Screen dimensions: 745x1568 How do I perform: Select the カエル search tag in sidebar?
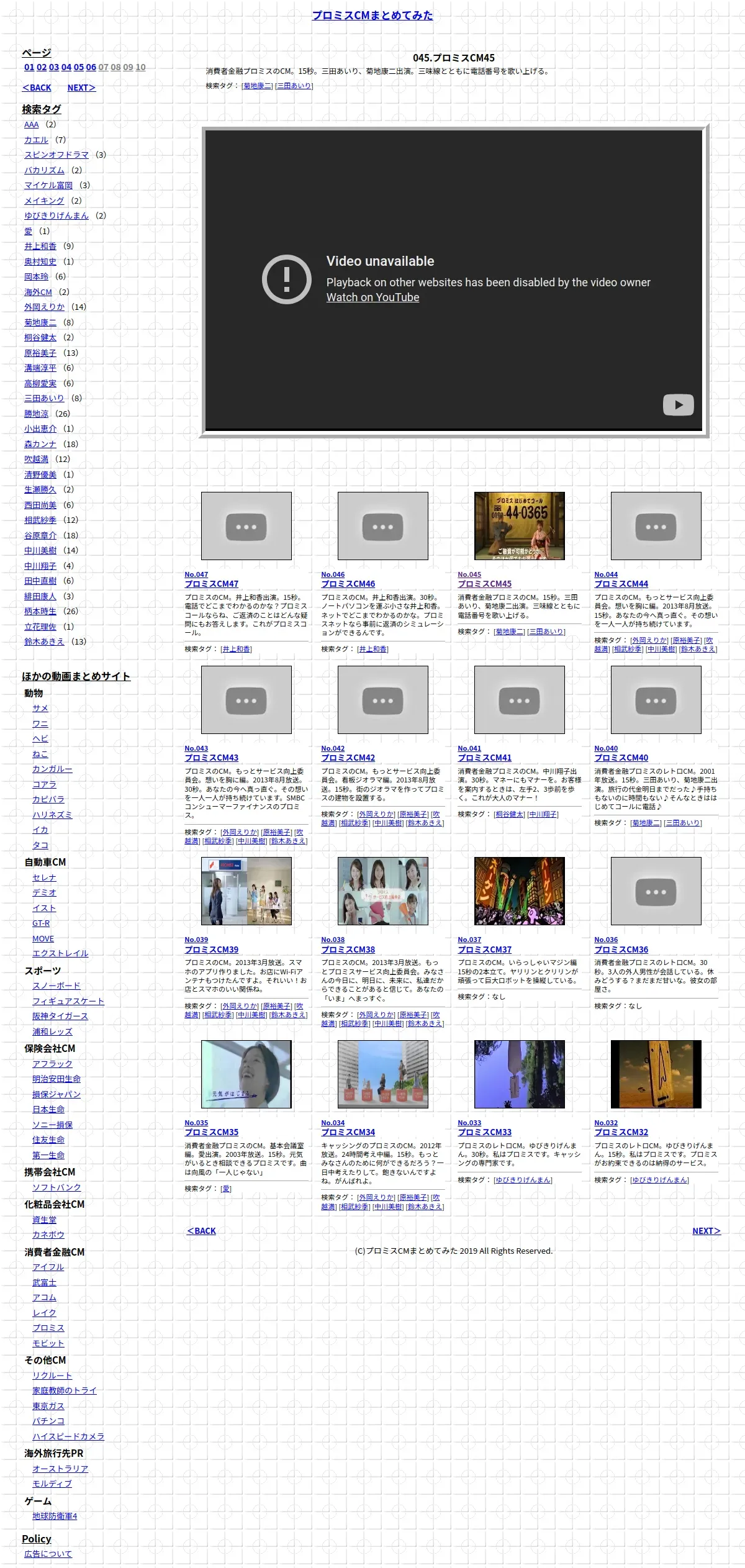click(x=37, y=140)
